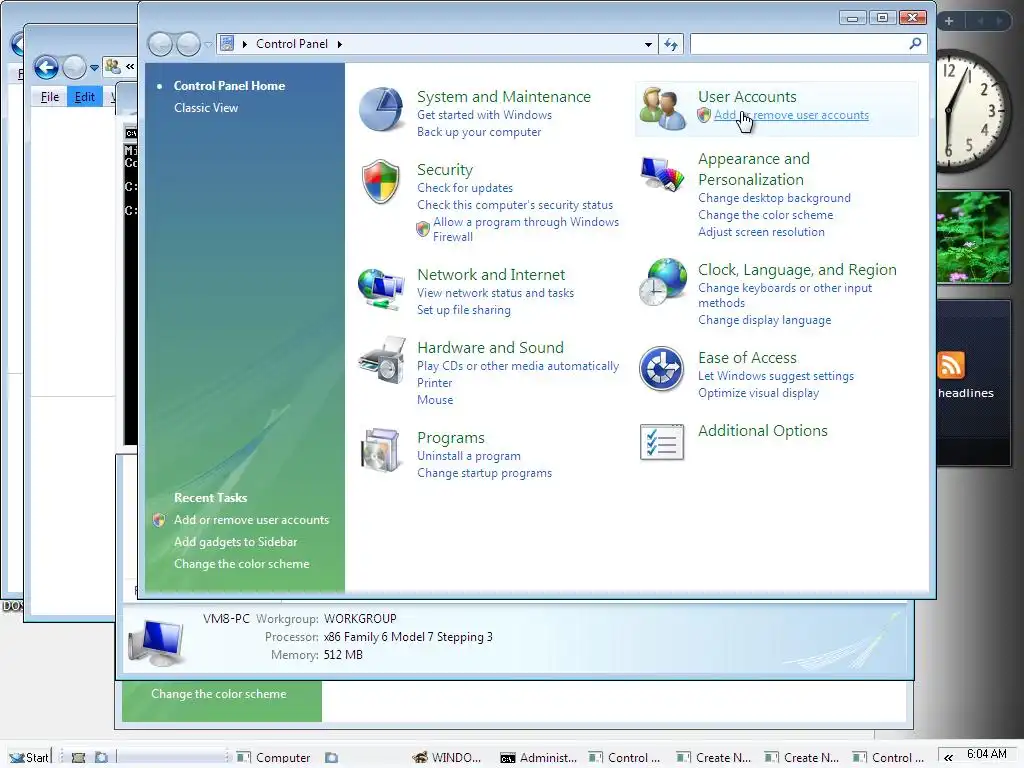This screenshot has width=1024, height=768.
Task: Click the User Accounts people icon
Action: tap(662, 108)
